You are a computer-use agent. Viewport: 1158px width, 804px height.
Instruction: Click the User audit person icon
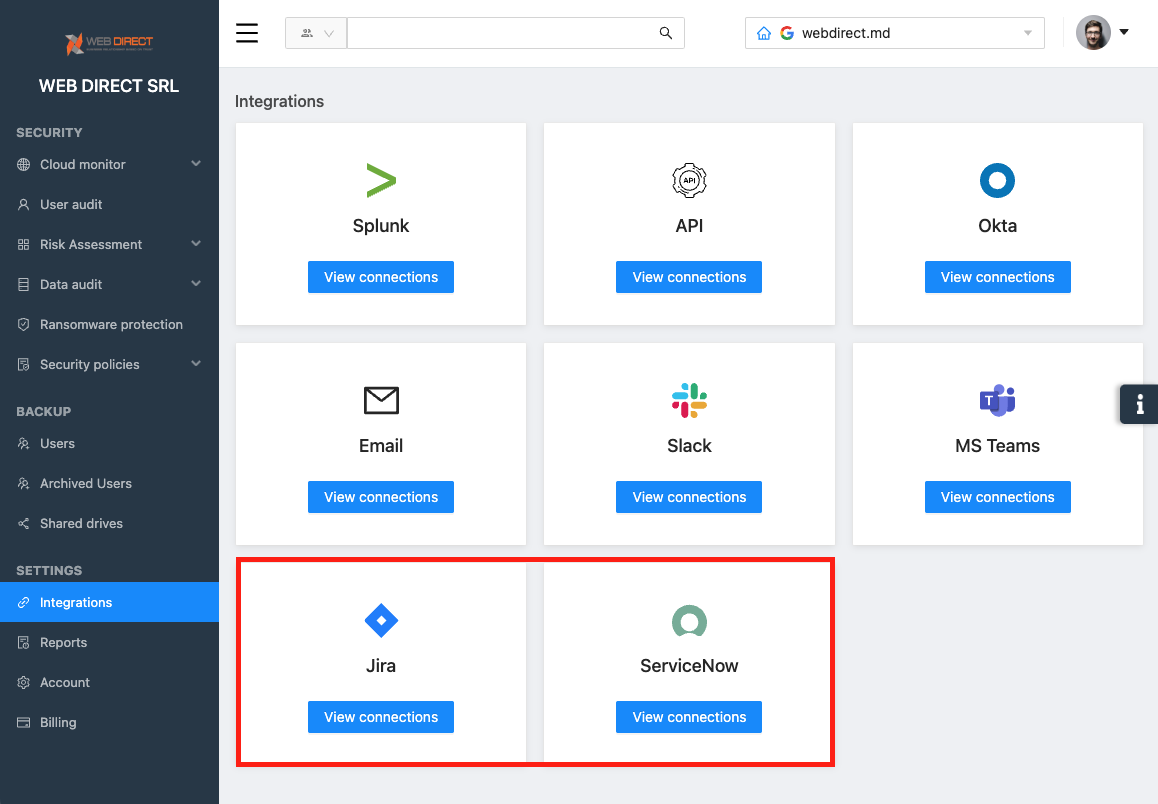[x=24, y=205]
